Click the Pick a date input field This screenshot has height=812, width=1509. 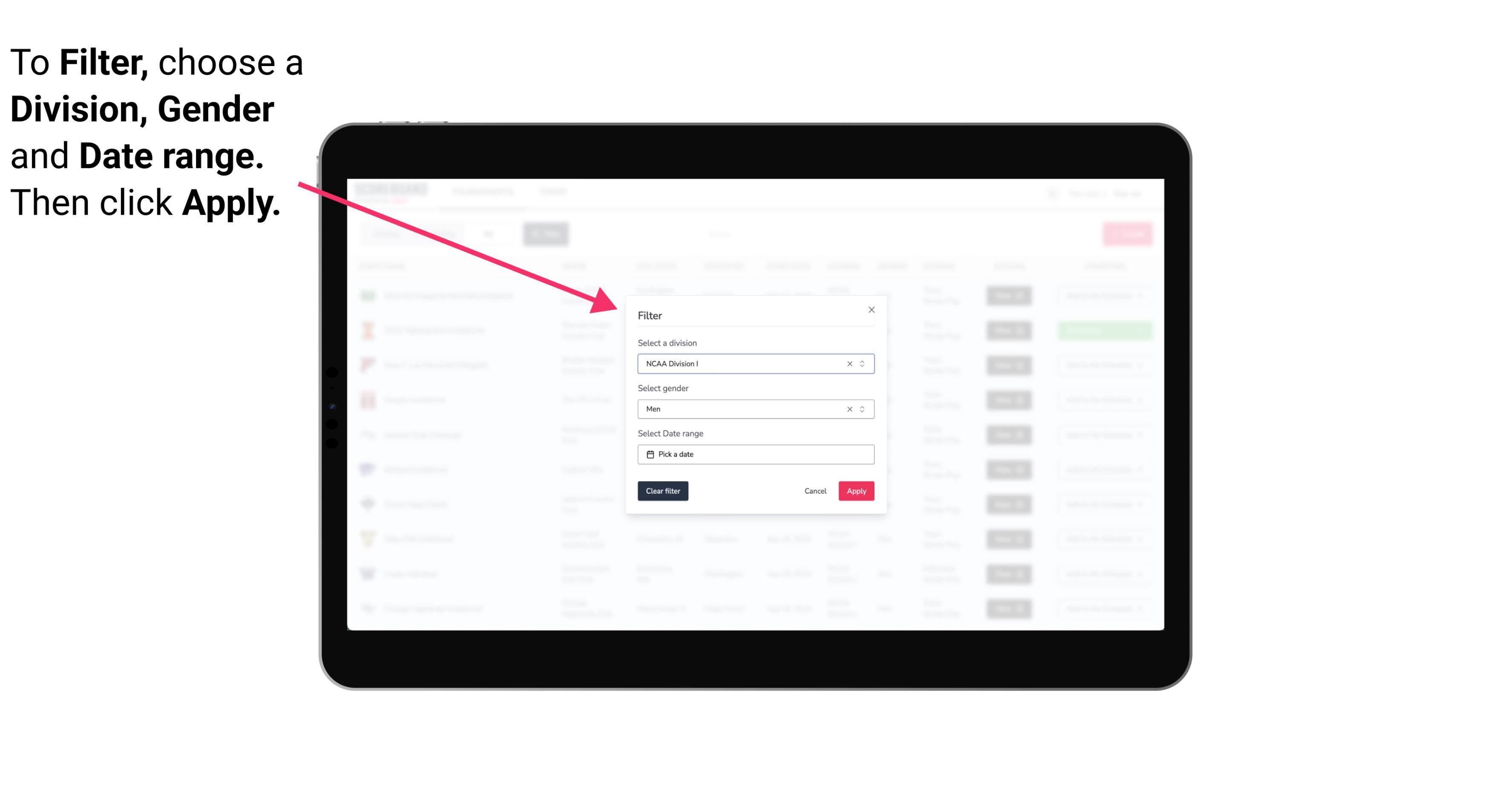click(x=756, y=454)
